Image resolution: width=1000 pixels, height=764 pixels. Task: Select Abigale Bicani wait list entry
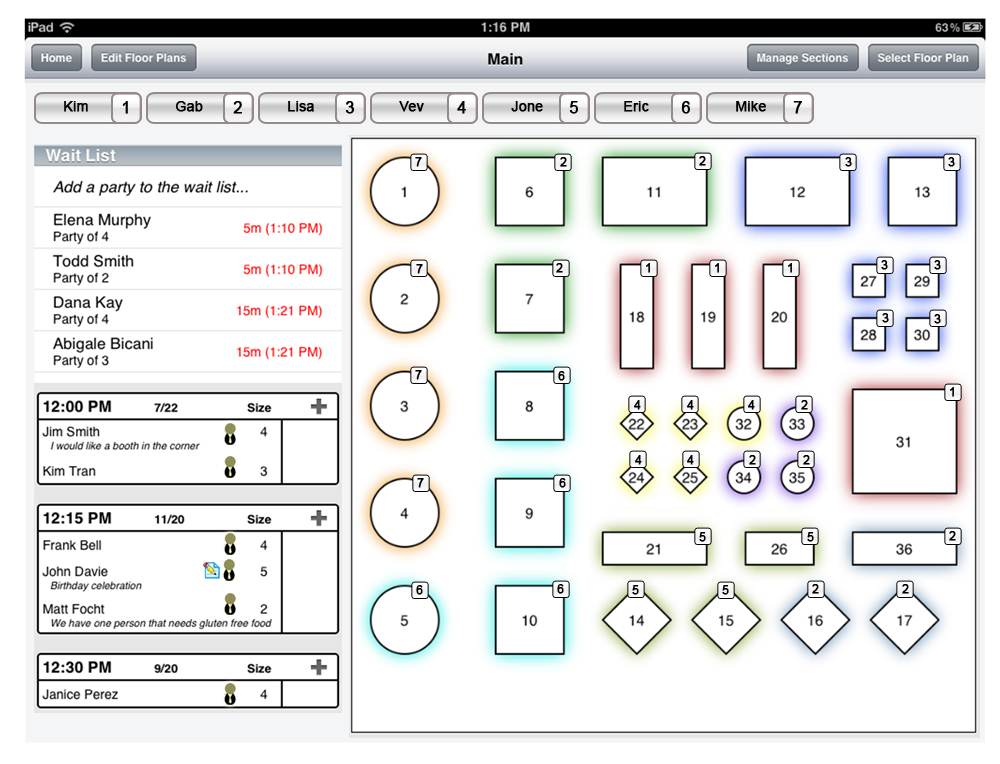click(188, 351)
